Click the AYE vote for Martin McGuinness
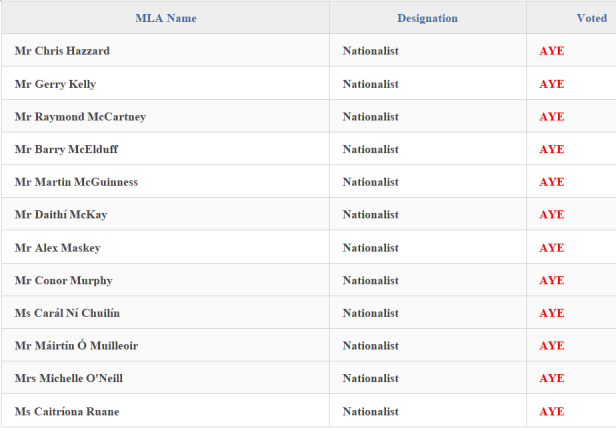Viewport: 616px width, 430px height. 552,182
